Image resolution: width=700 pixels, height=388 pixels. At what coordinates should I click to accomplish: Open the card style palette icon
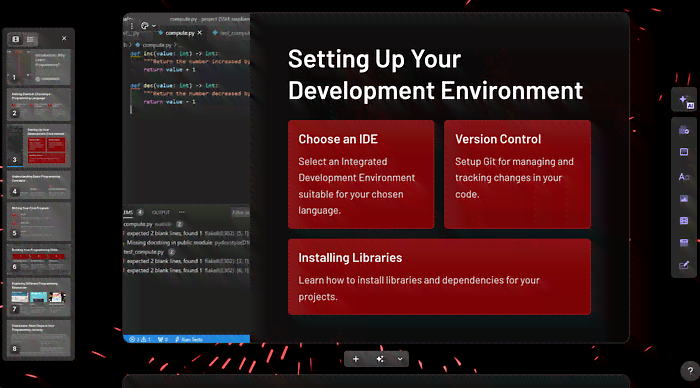(x=144, y=26)
